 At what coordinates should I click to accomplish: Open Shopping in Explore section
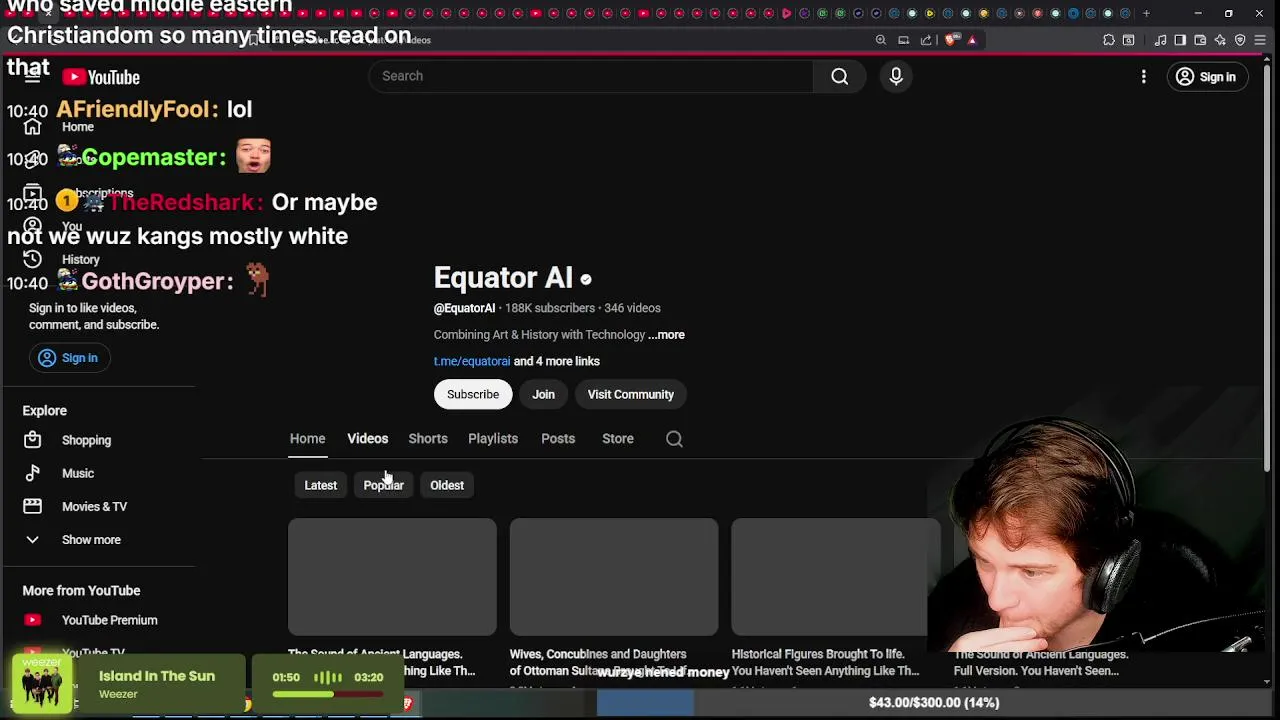tap(86, 440)
